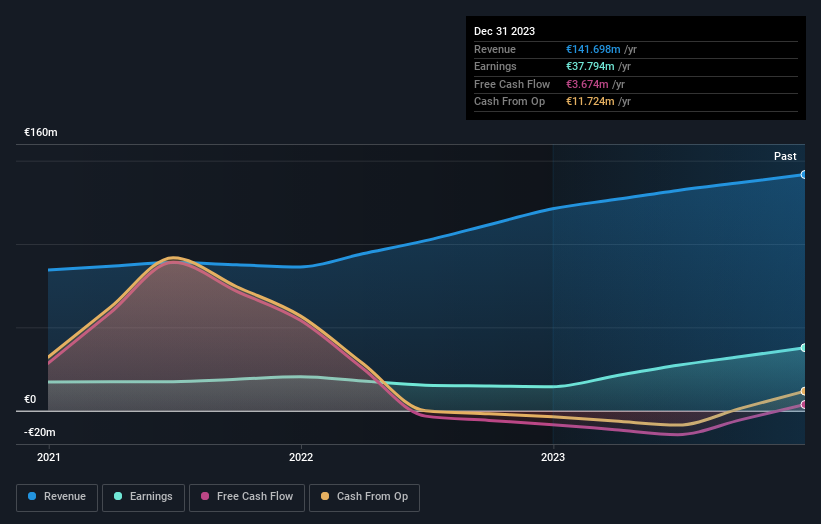Screen dimensions: 821x524
Task: Click the €160m y-axis label
Action: point(41,133)
